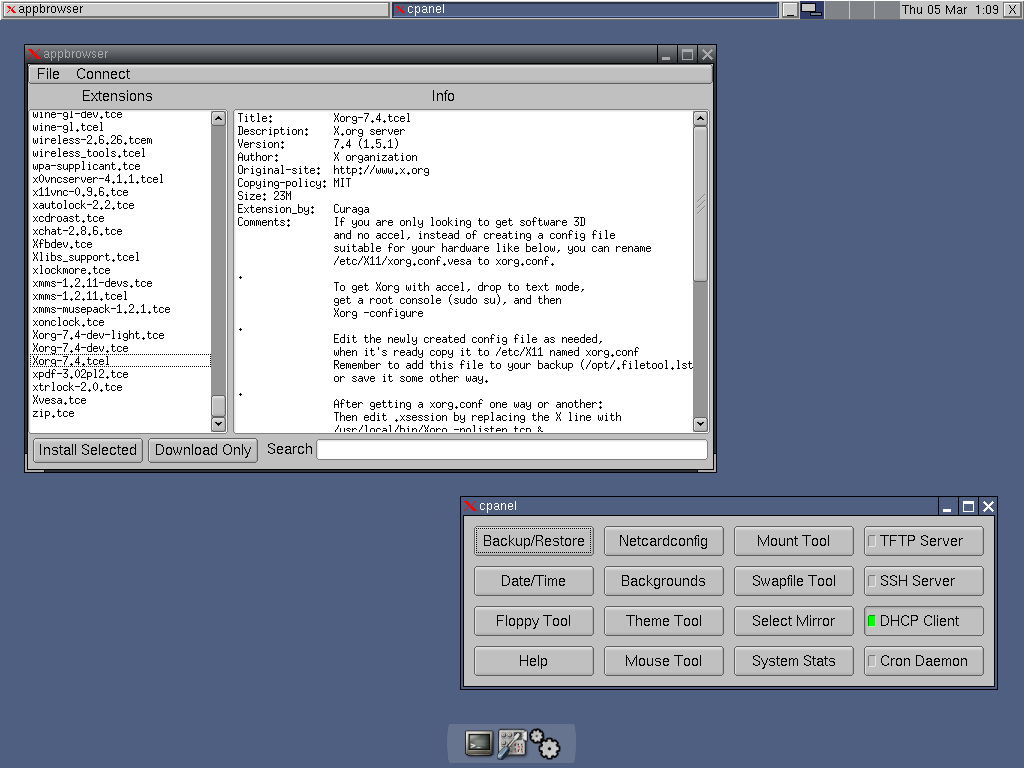Click the extensions list scrollbar thumb
Viewport: 1024px width, 768px height.
219,406
